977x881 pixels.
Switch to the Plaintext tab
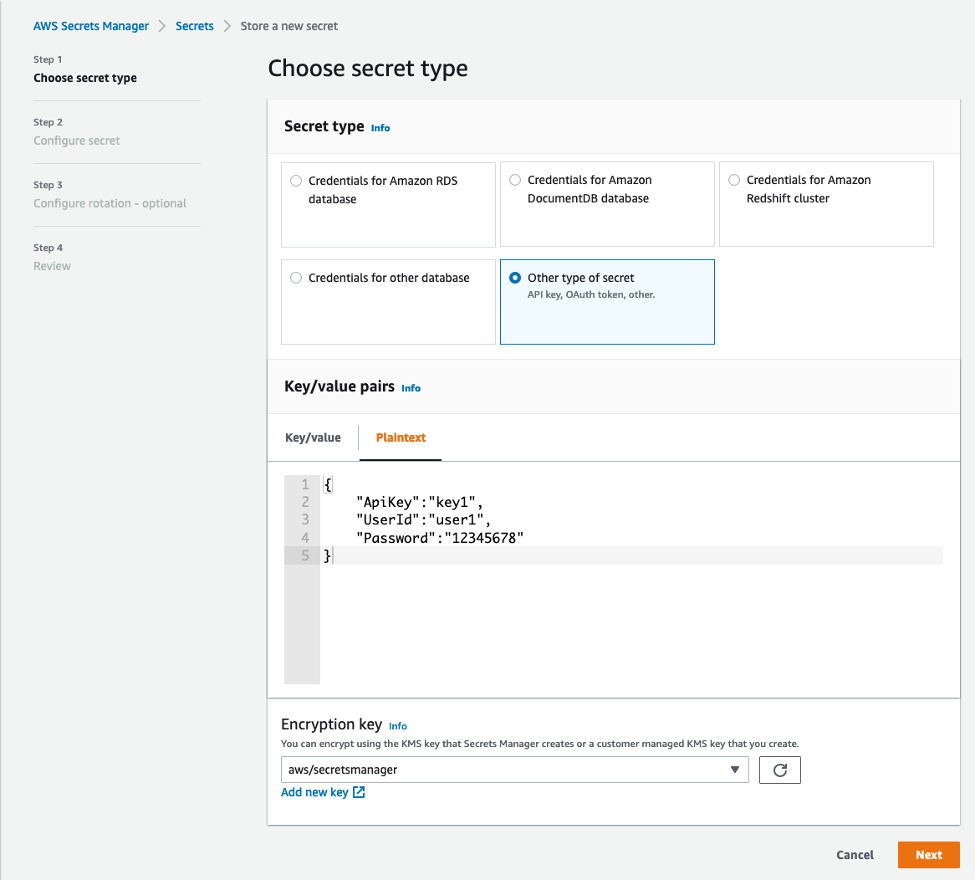[x=400, y=438]
